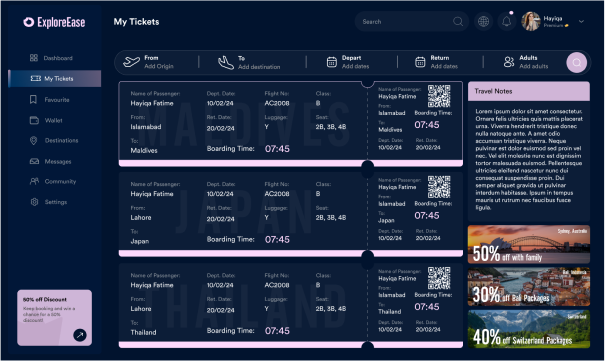The image size is (605, 361).
Task: Open the 40% off Switzerland Packages offer
Action: [x=529, y=329]
